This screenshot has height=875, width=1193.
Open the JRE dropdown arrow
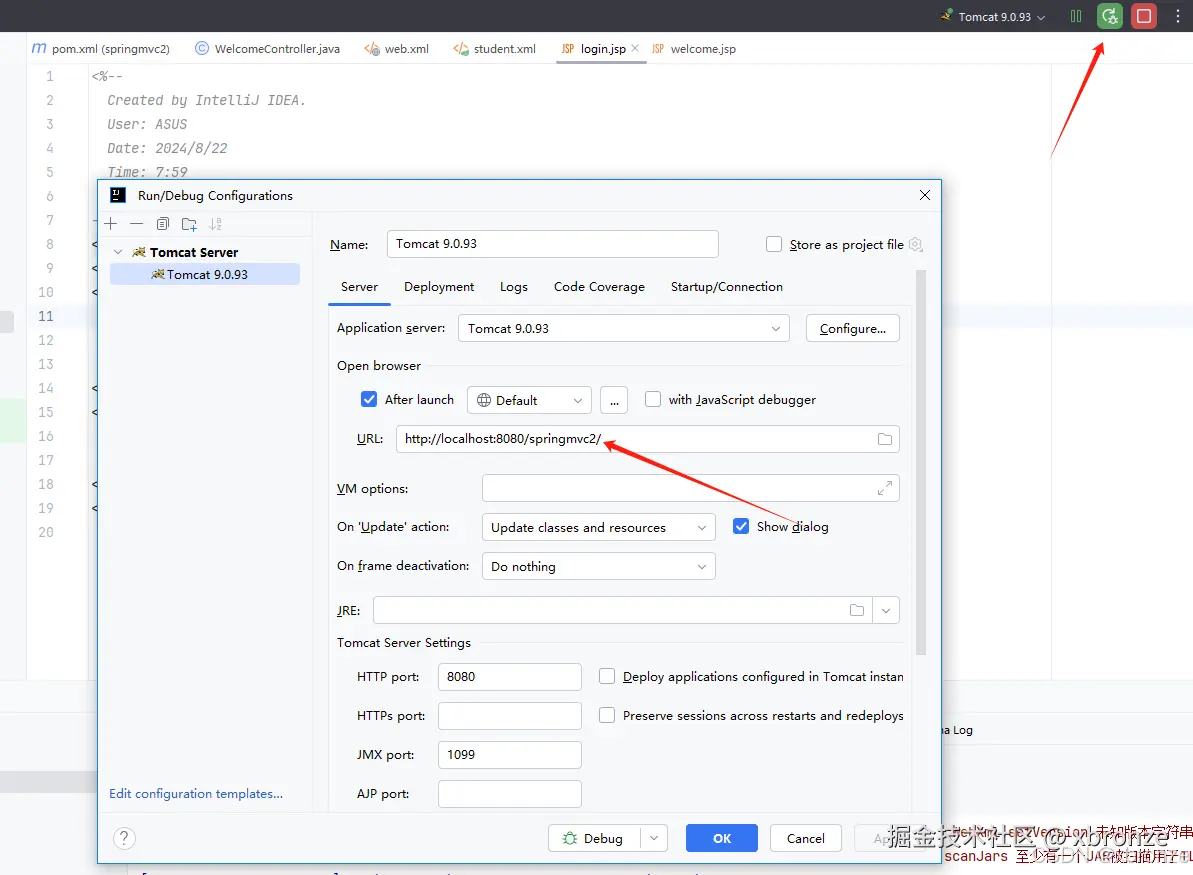[886, 610]
